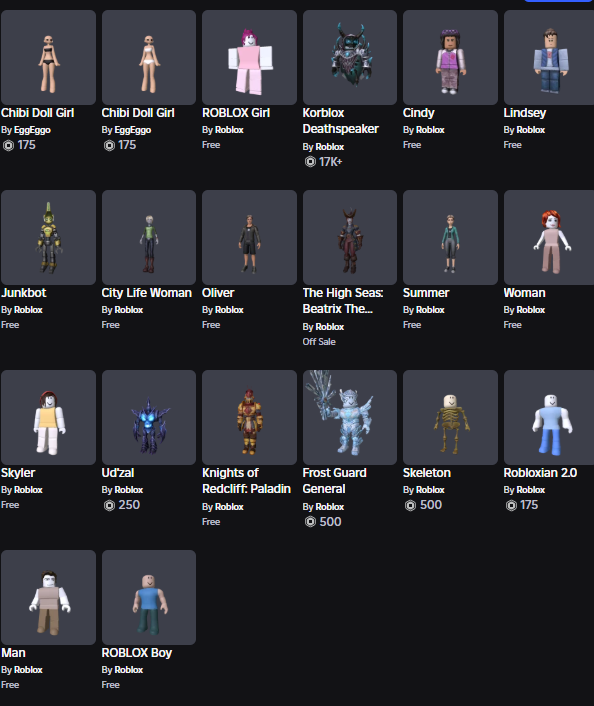Open the Robloxian 2.0 title link
Screen dimensions: 594x706
[540, 473]
